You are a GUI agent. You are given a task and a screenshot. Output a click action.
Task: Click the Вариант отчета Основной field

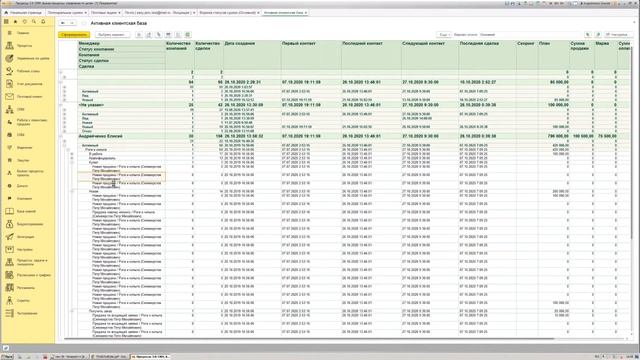click(531, 35)
